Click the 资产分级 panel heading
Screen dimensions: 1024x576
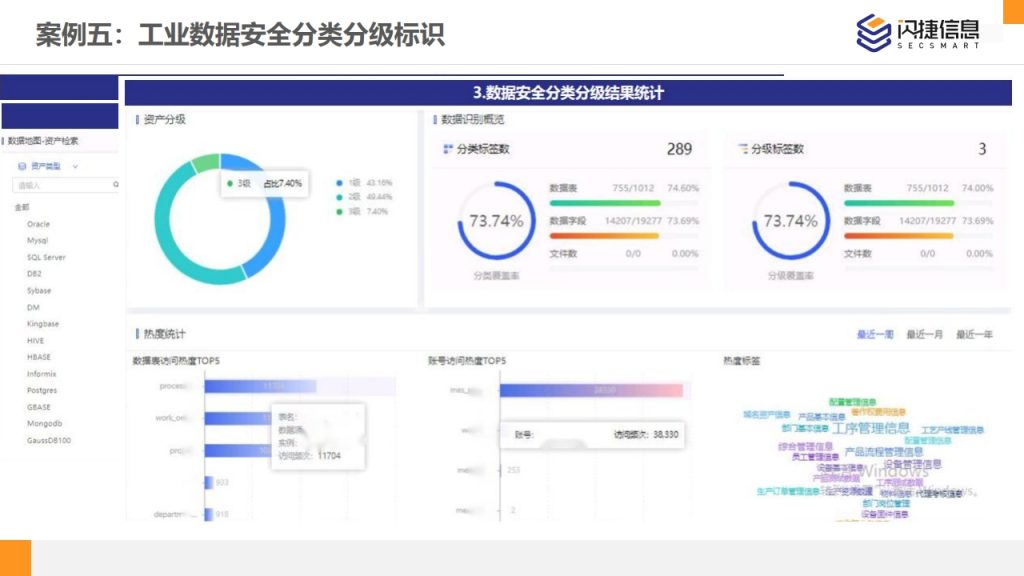pos(164,120)
